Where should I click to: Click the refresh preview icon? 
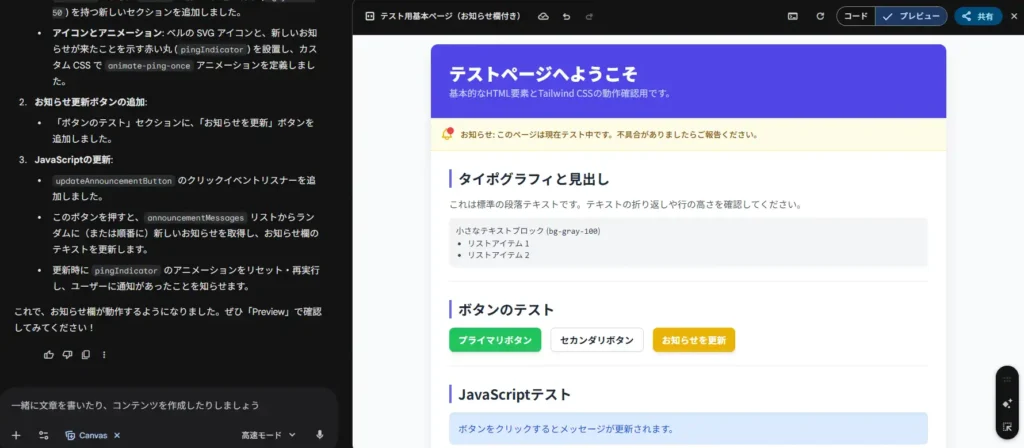click(x=820, y=16)
